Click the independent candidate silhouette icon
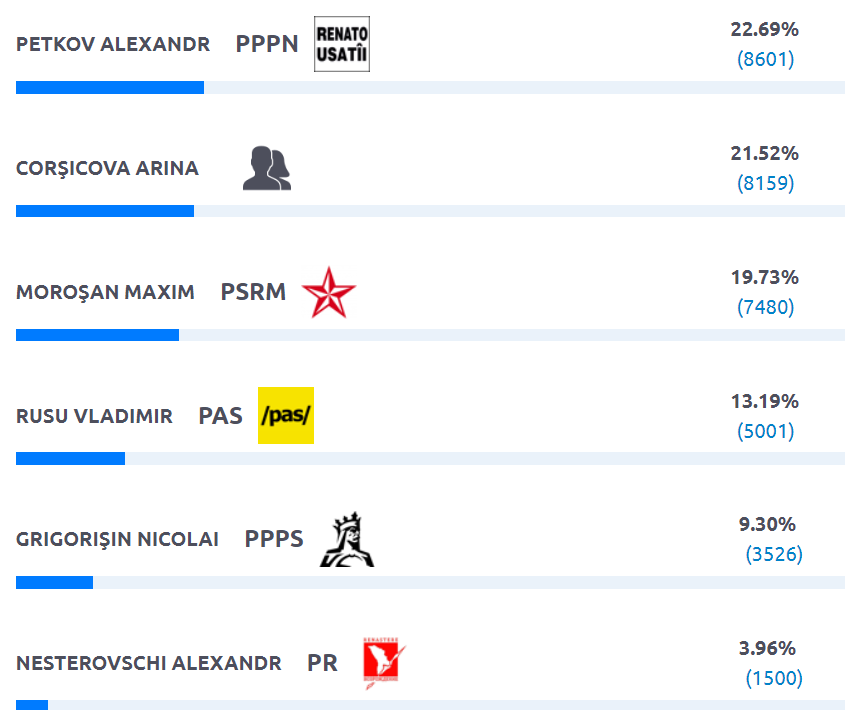 [x=267, y=168]
